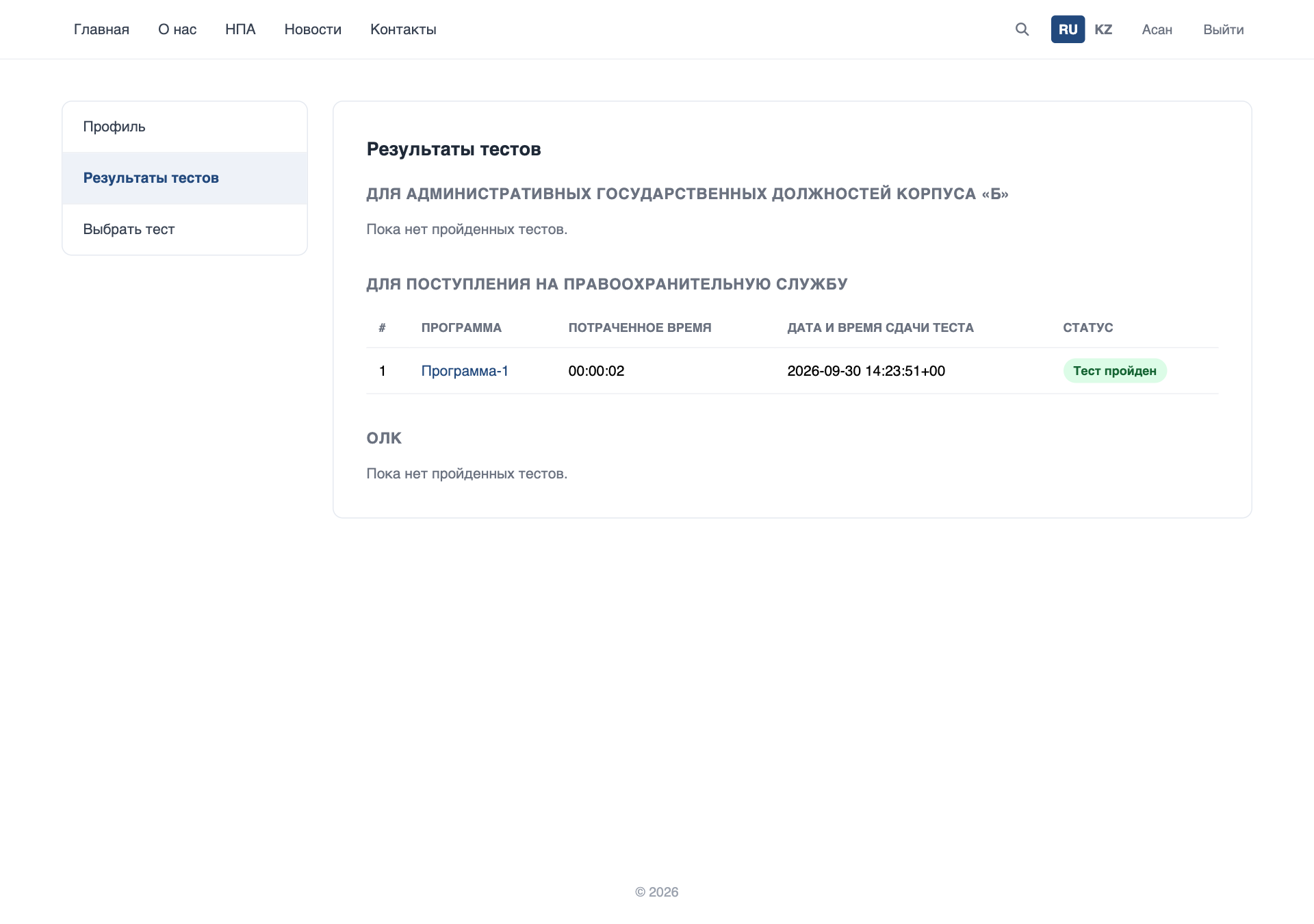
Task: Open the search magnifier icon
Action: click(x=1022, y=29)
